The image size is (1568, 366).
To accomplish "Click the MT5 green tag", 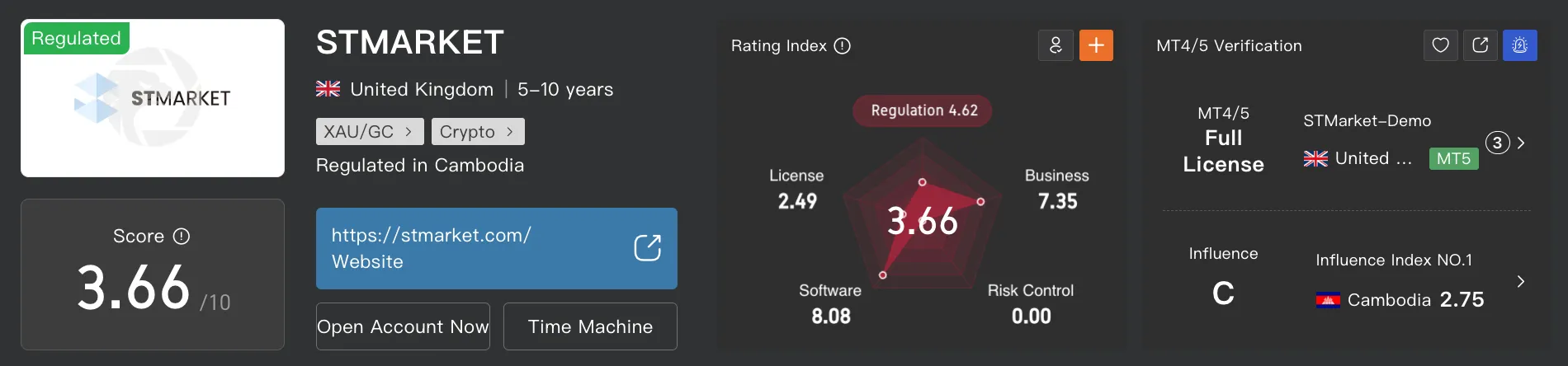I will tap(1453, 158).
